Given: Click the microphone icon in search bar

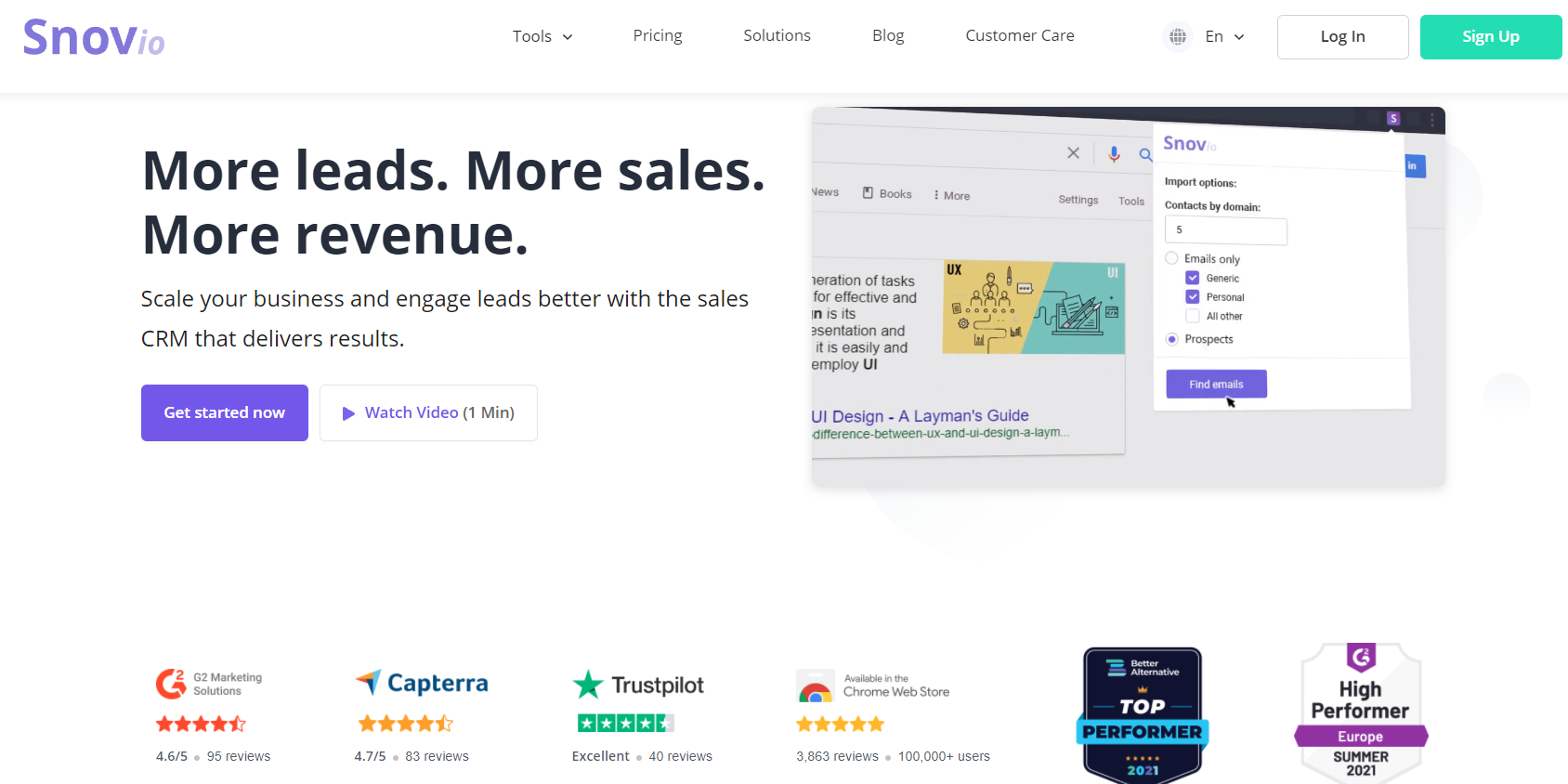Looking at the screenshot, I should coord(1114,154).
